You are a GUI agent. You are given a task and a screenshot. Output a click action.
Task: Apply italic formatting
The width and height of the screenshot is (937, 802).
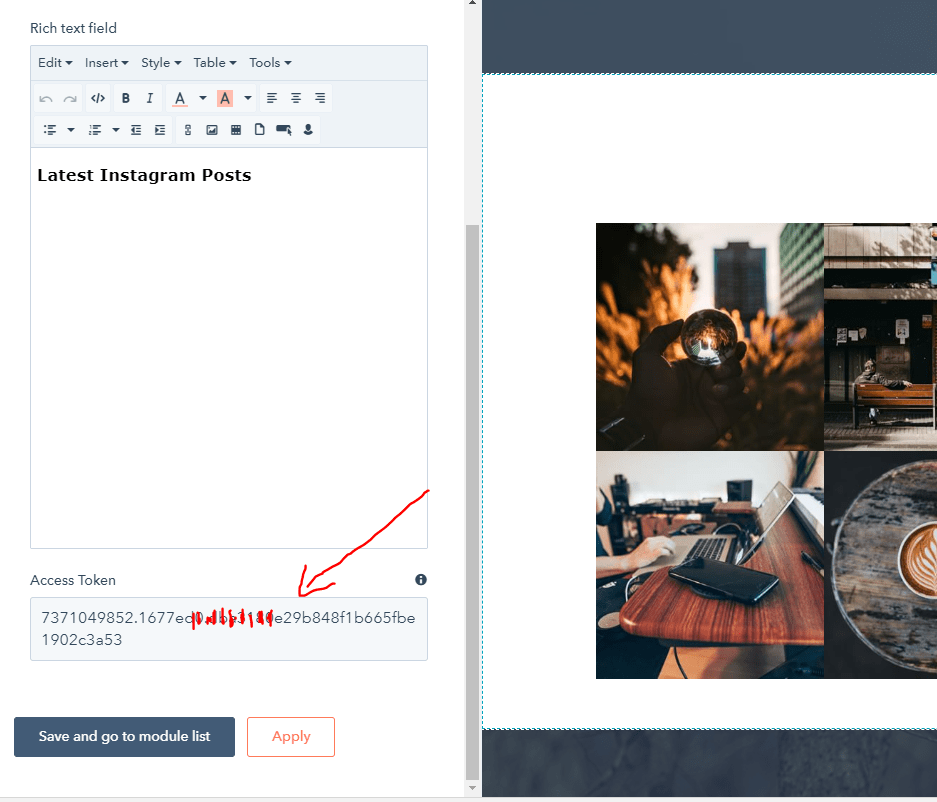[x=148, y=98]
